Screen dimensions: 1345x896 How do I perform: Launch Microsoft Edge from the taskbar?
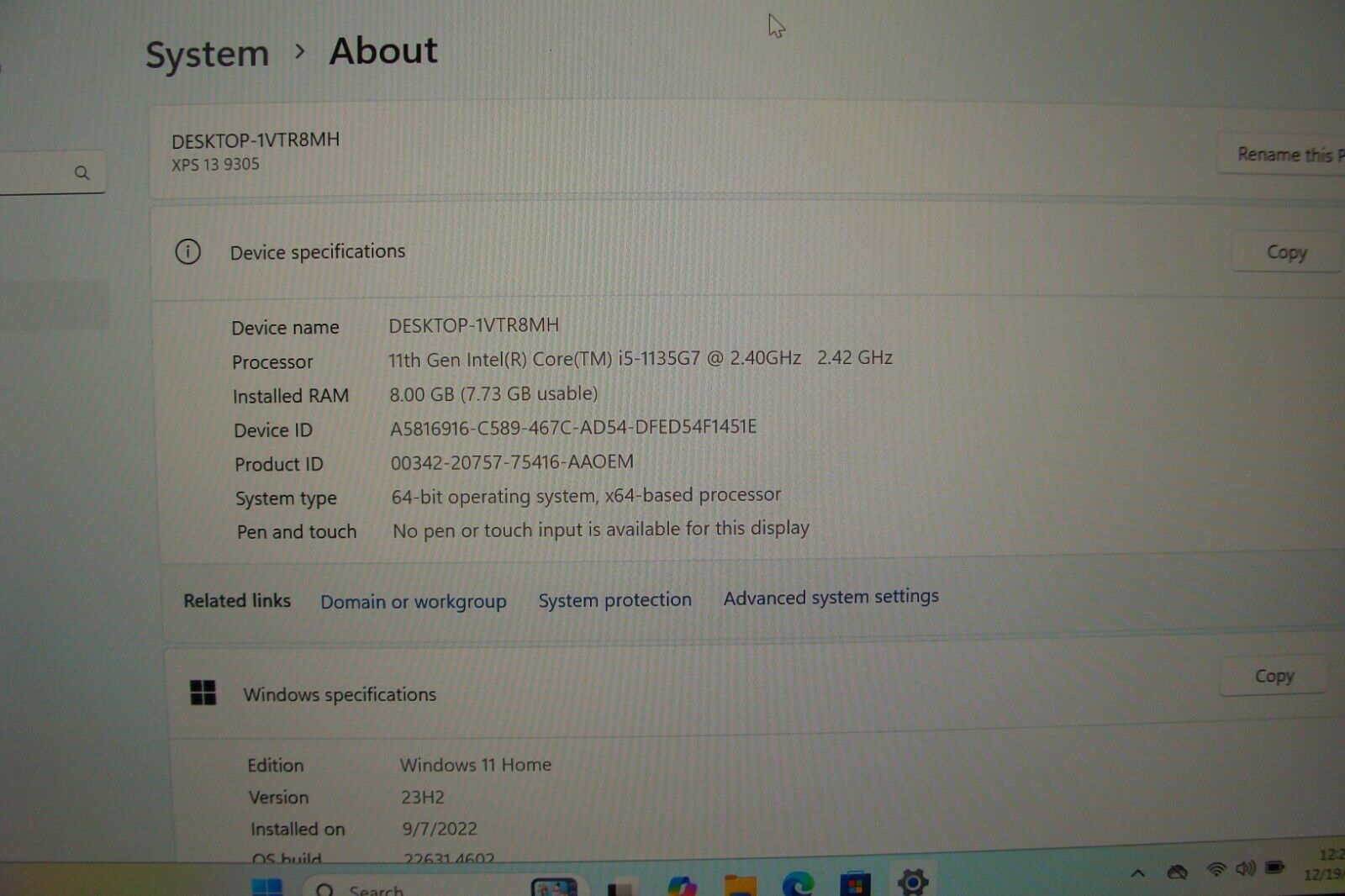click(x=797, y=884)
